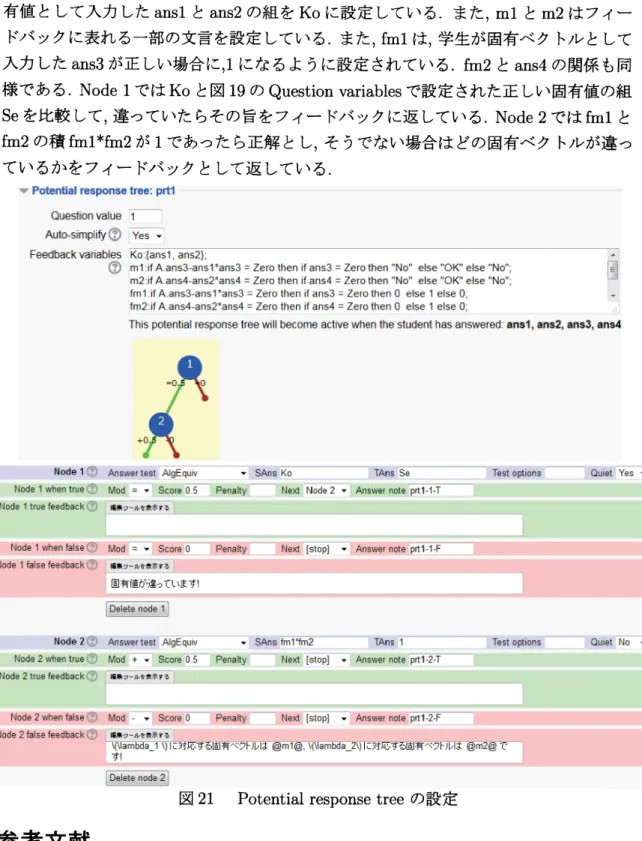Show editing tools for Node 1 false feedback
642x841 pixels.
coord(139,566)
